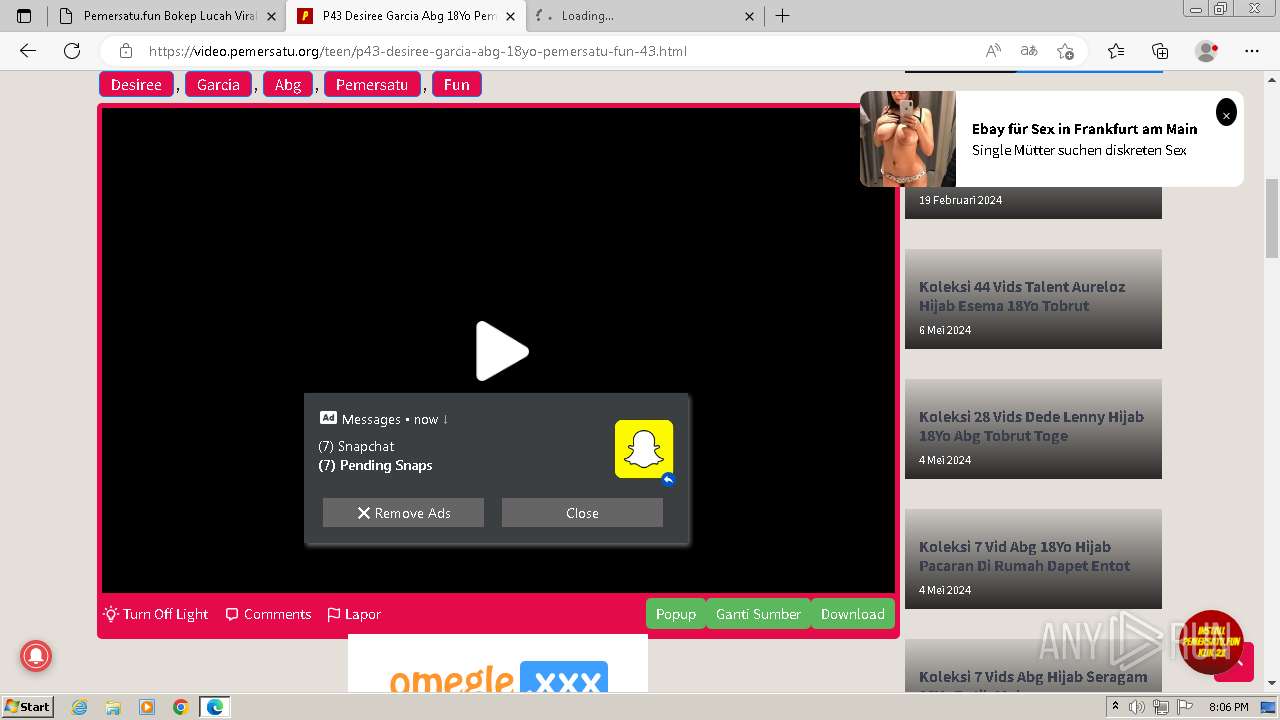Click the Read aloud icon in address bar

pos(993,51)
